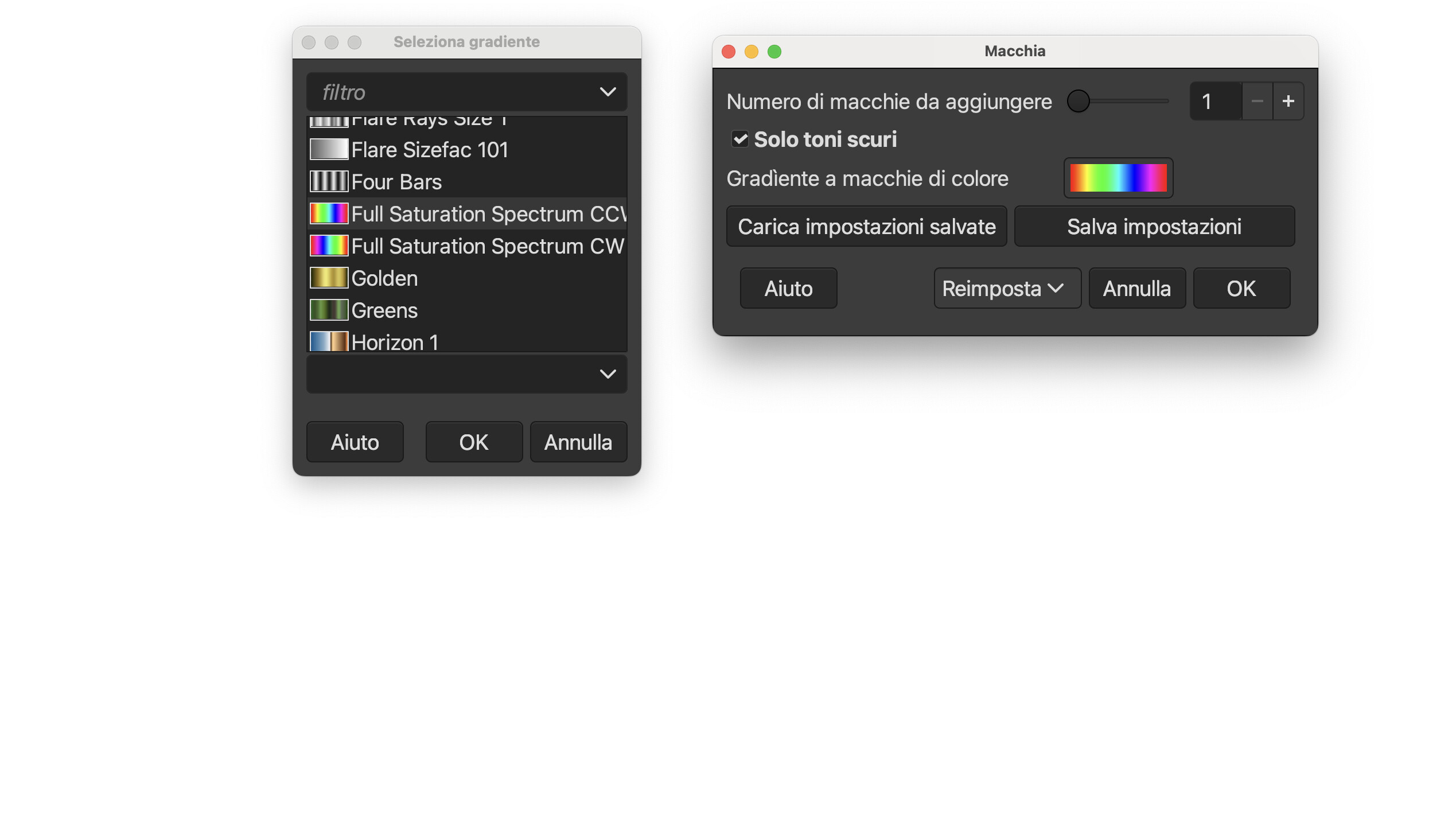Click the Flare Sizefac 101 gradient thumbnail
Viewport: 1456px width, 817px height.
pos(329,150)
